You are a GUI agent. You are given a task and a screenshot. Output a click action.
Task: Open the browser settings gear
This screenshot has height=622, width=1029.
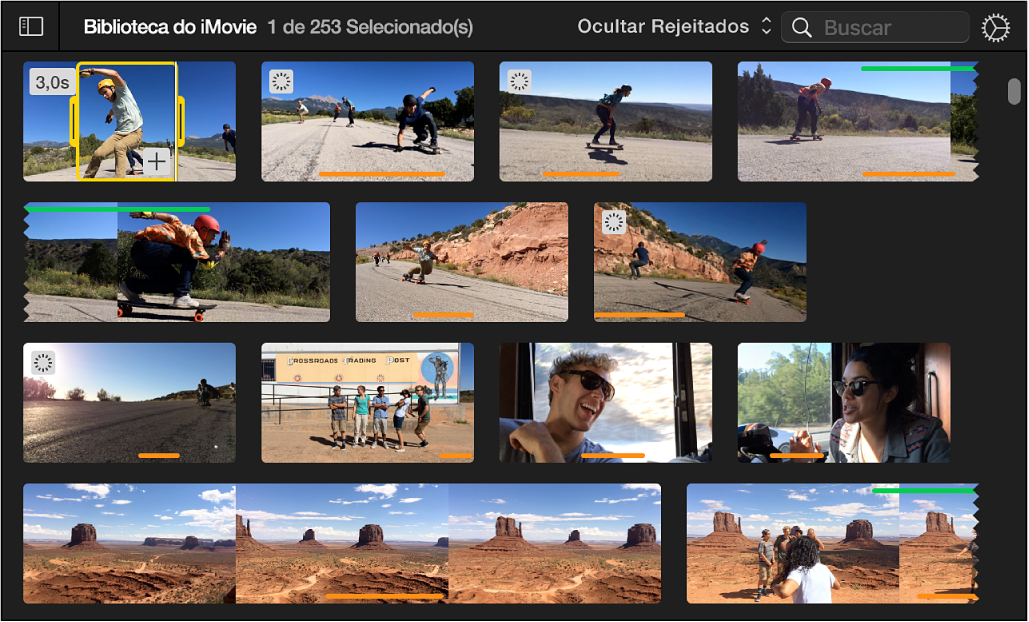point(995,28)
